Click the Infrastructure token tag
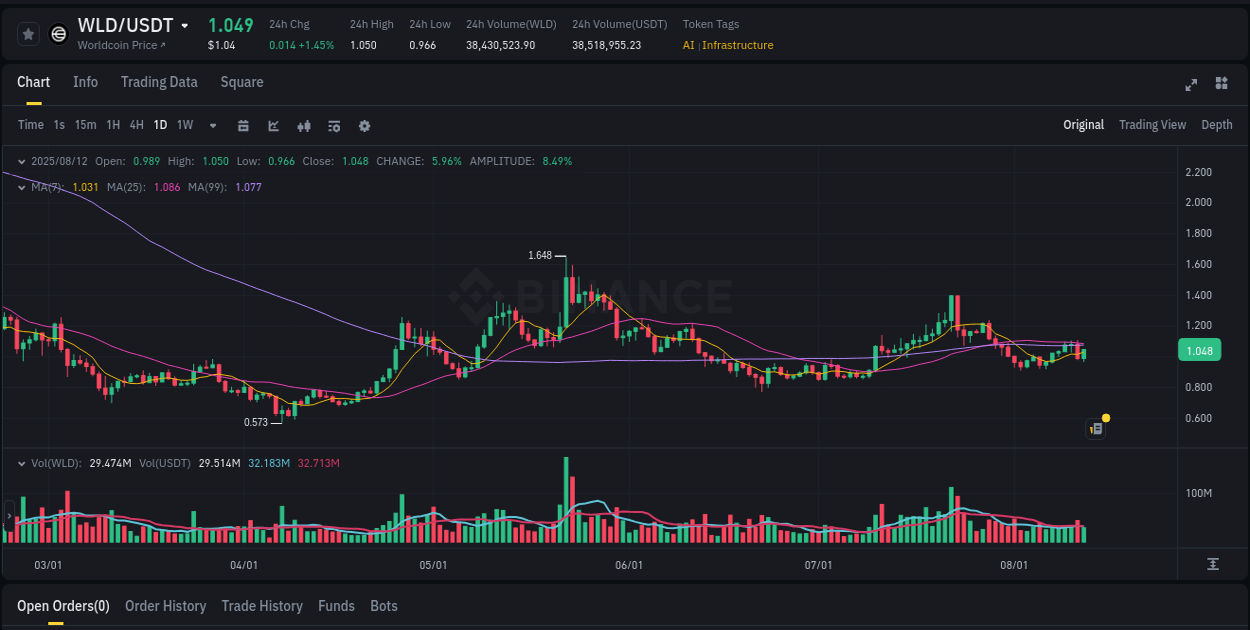 (x=737, y=45)
